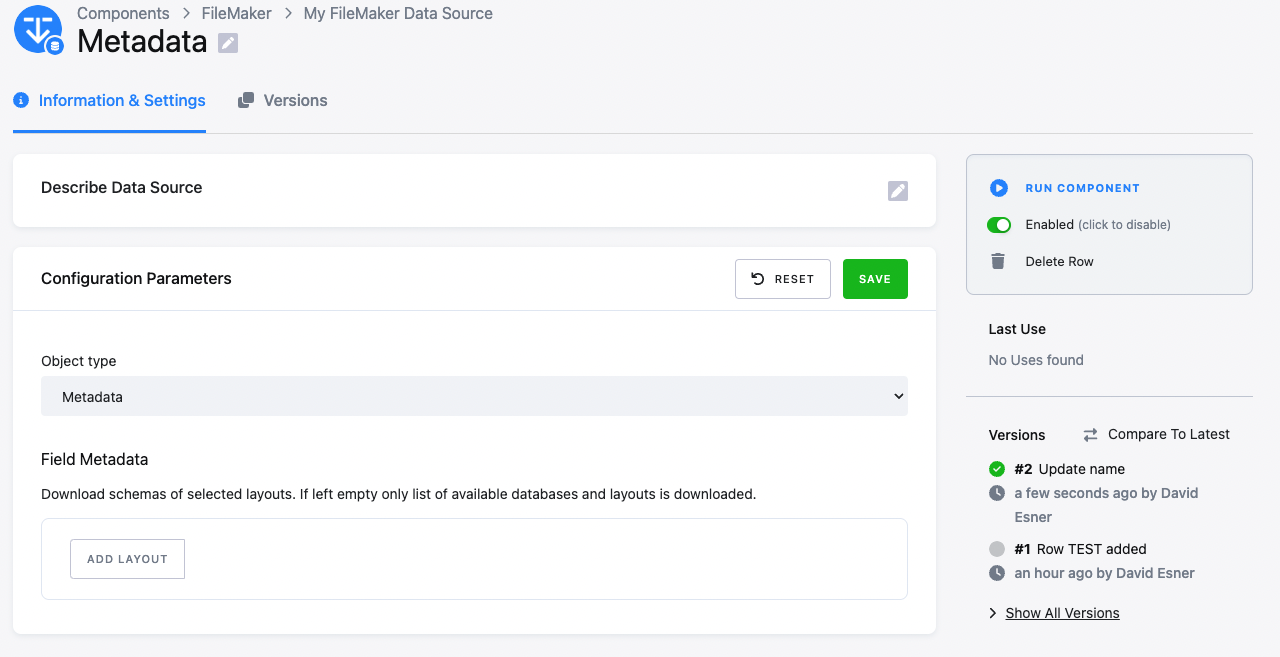Click the 'Download schemas of selected layouts' description

399,494
